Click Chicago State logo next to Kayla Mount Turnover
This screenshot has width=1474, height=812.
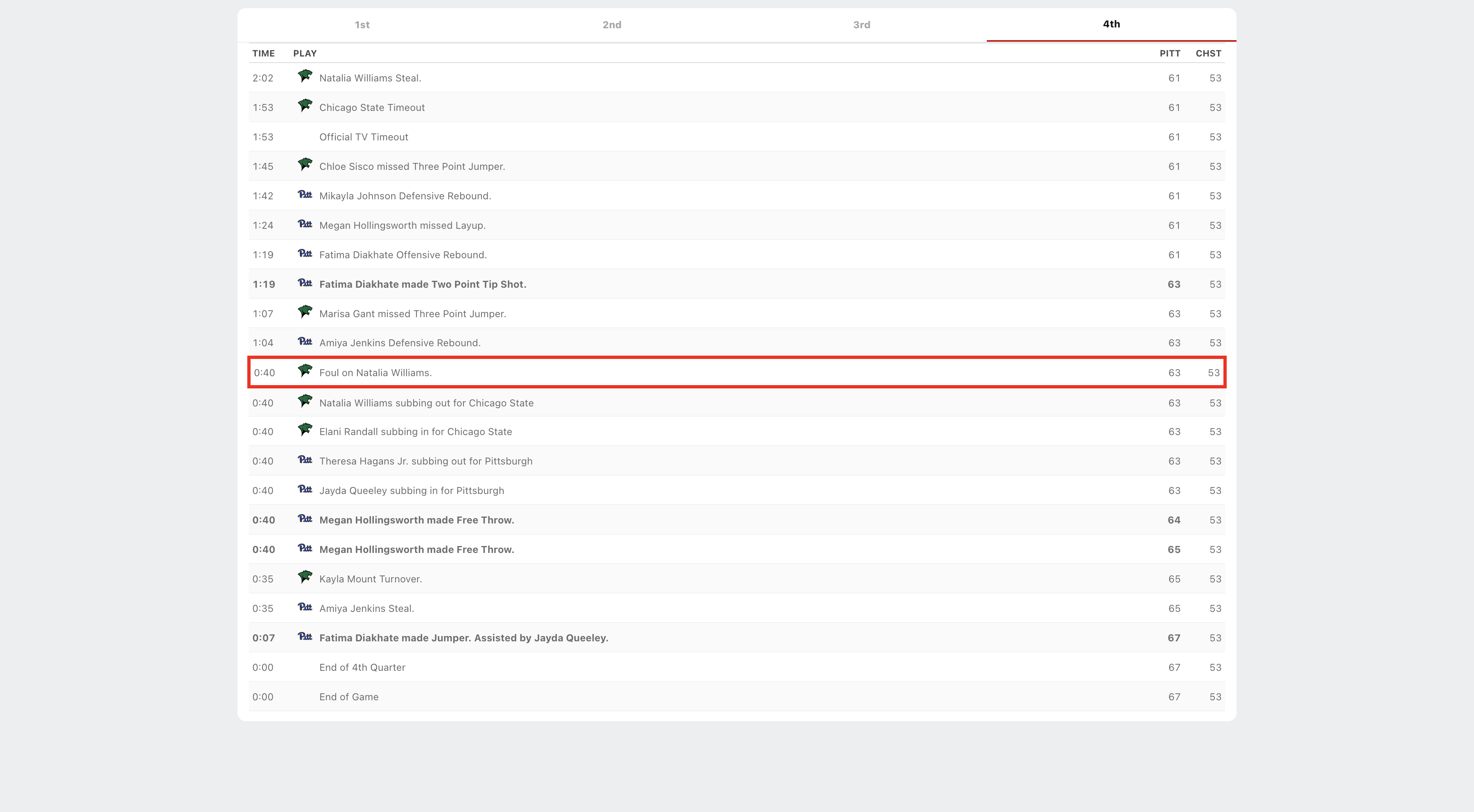[305, 577]
